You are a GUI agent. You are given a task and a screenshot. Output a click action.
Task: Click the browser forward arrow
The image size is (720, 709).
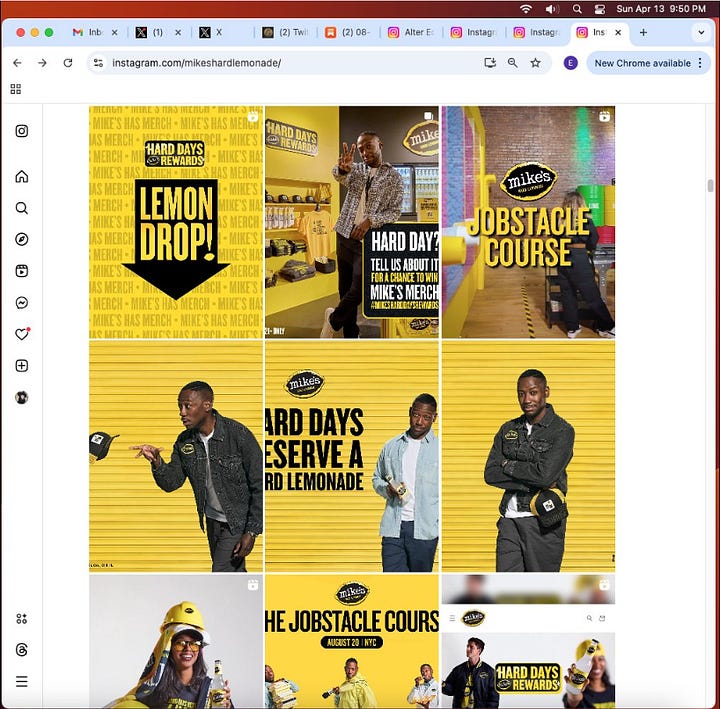click(x=42, y=63)
